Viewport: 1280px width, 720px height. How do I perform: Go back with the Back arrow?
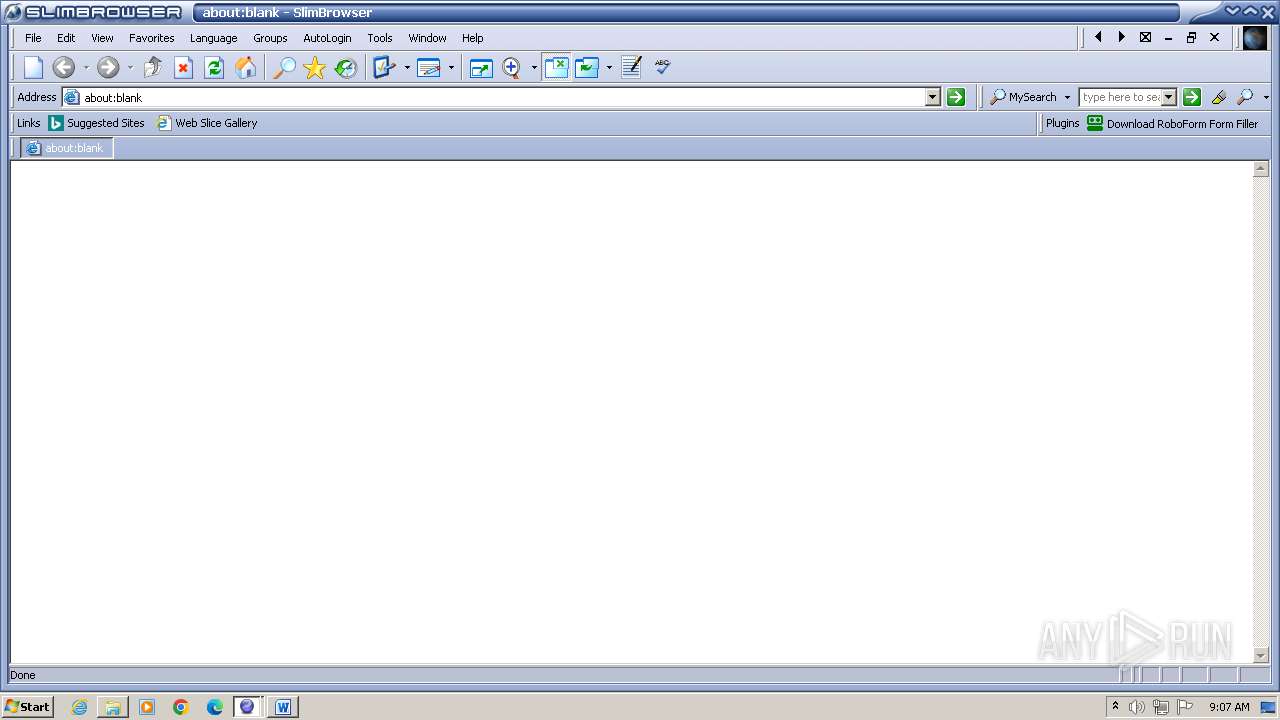[64, 67]
